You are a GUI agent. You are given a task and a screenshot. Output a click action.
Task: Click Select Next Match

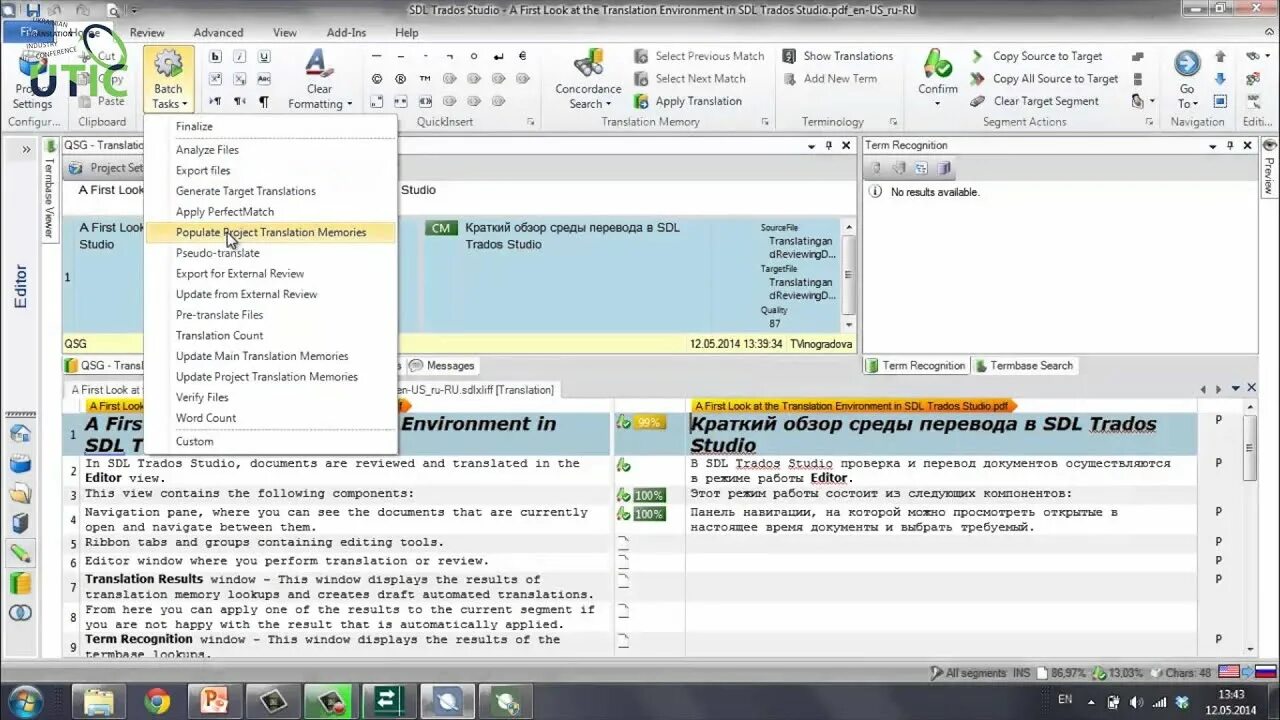(689, 78)
